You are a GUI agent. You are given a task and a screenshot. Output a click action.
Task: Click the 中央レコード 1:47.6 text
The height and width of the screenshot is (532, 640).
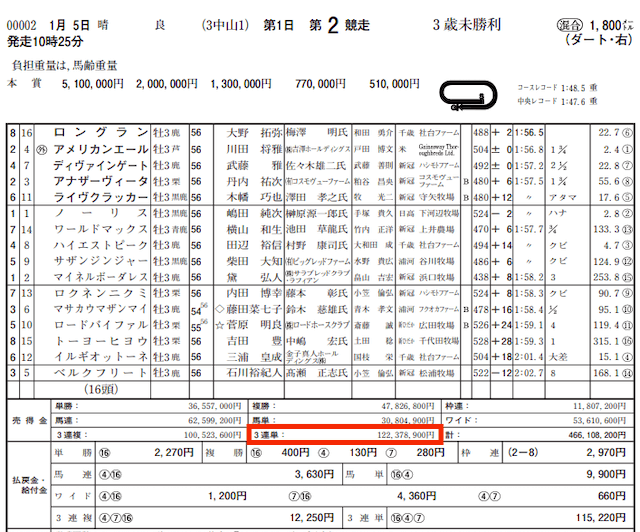coord(558,101)
